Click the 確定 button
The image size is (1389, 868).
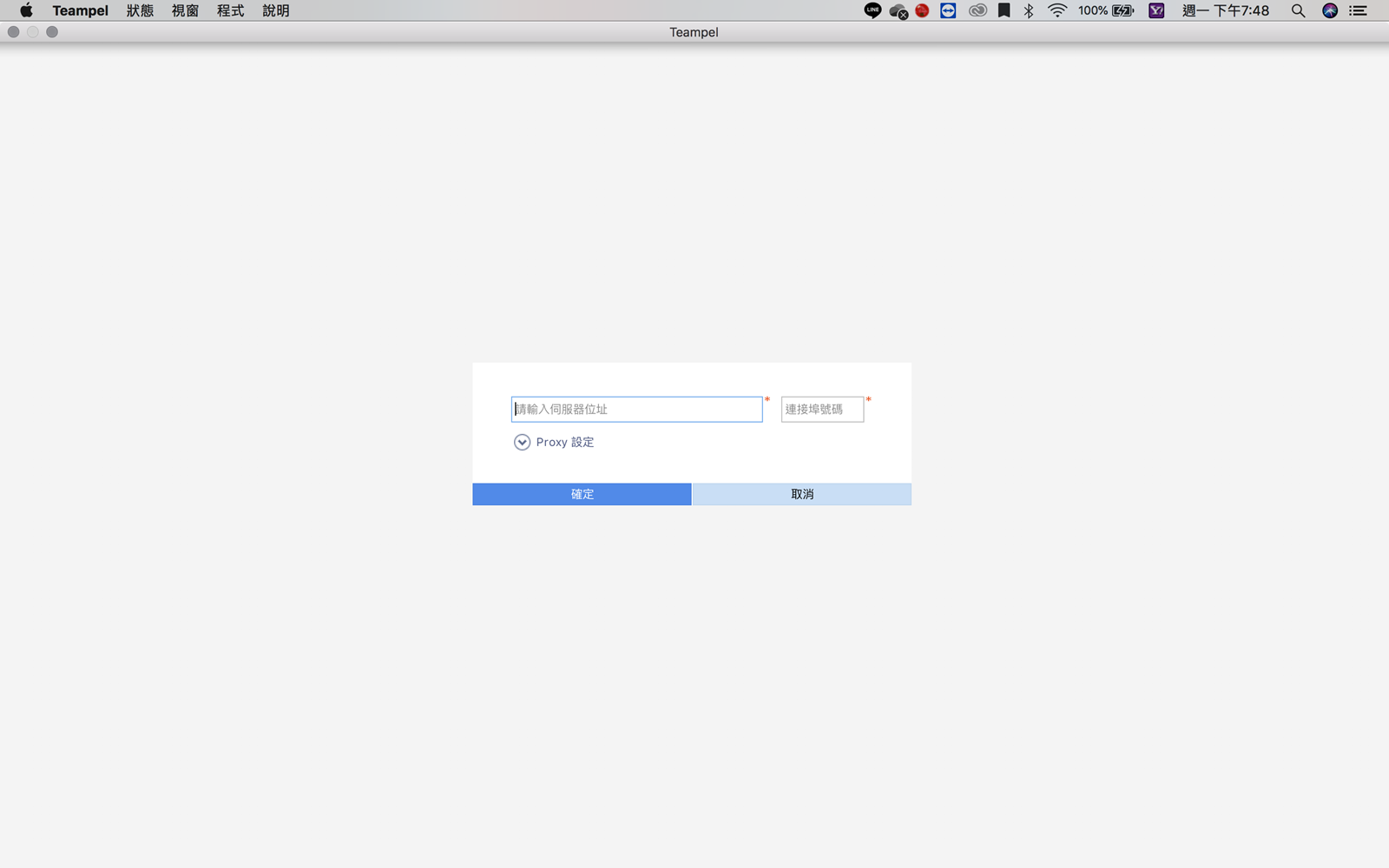582,494
